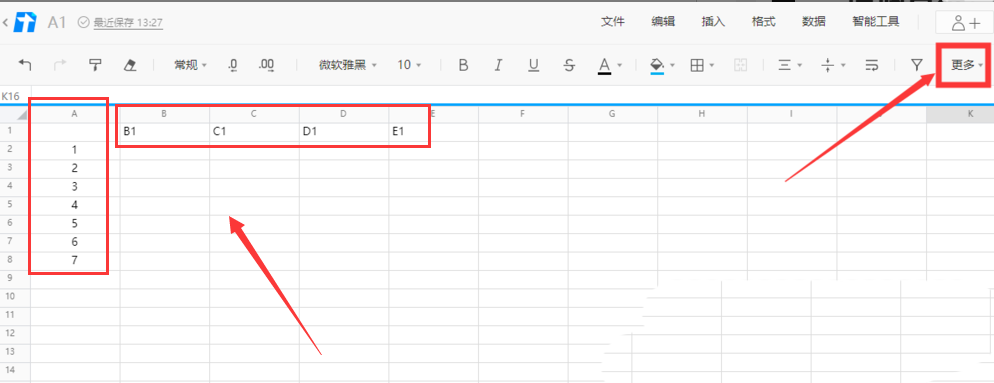
Task: Open the 常规 number format dropdown
Action: coord(191,65)
